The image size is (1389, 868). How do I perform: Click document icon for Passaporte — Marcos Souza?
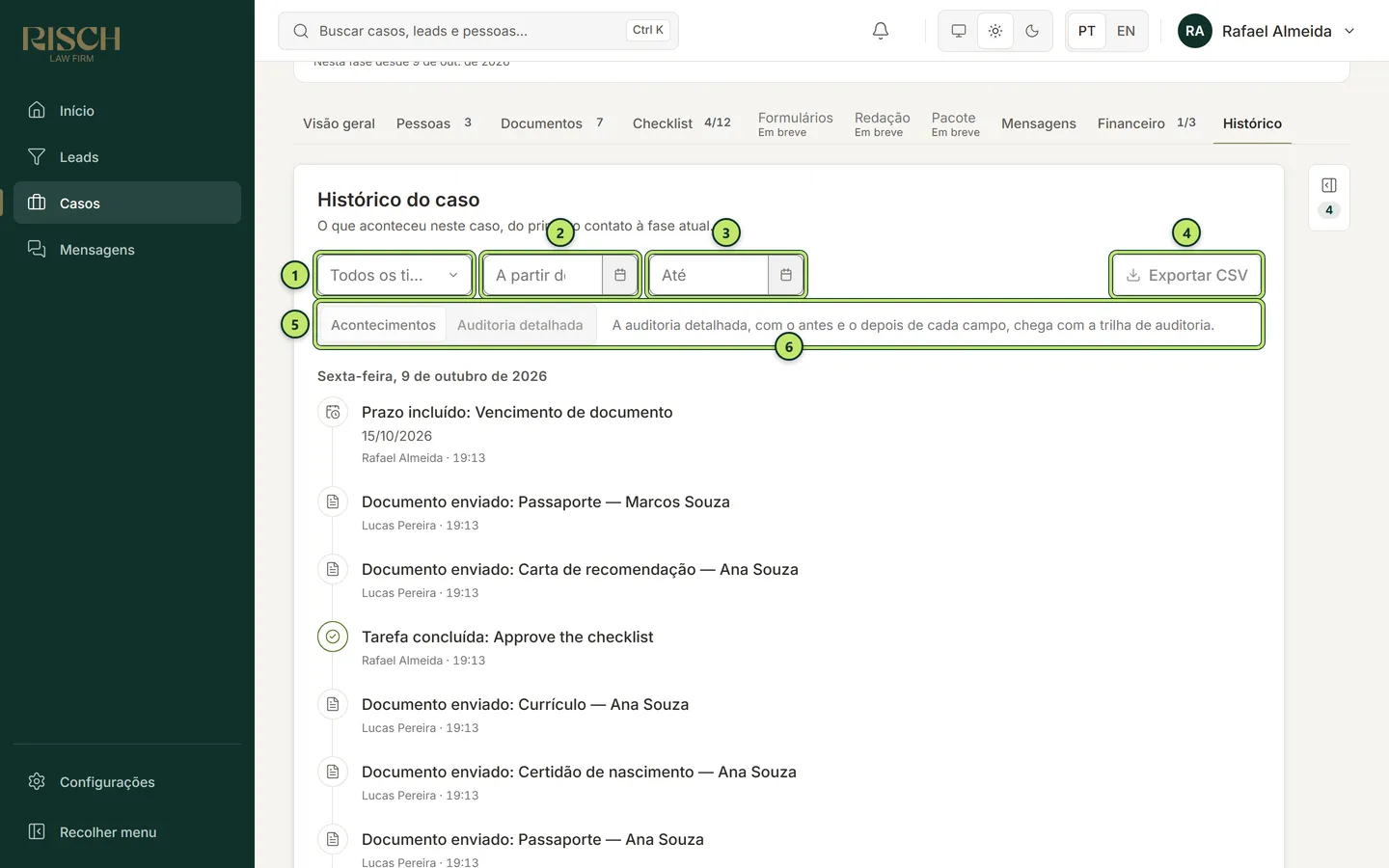[333, 502]
